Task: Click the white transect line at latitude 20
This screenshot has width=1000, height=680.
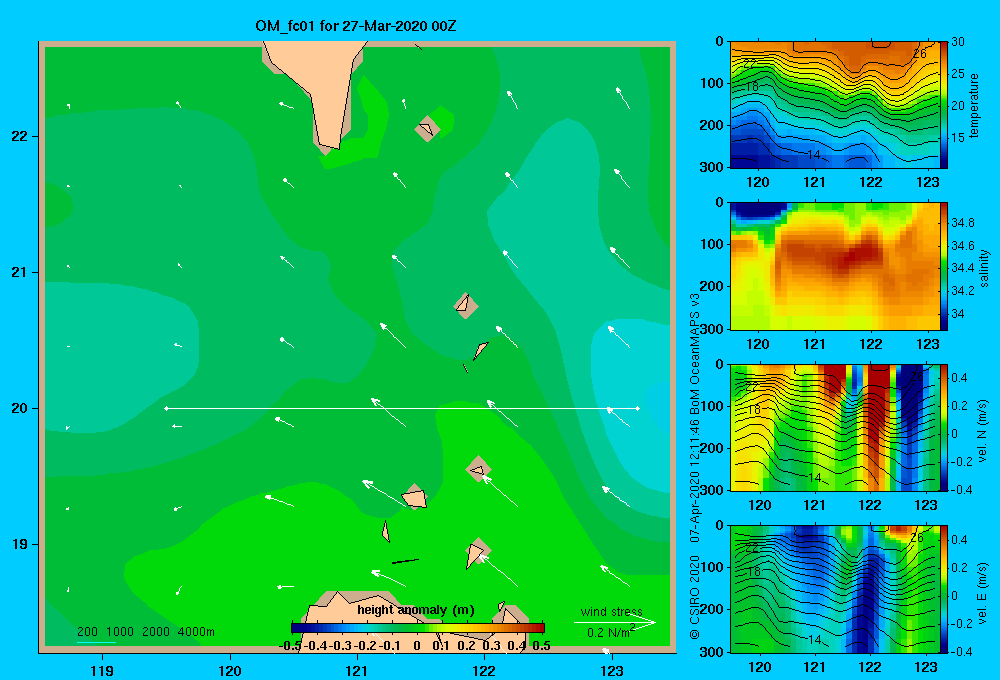Action: [x=402, y=408]
